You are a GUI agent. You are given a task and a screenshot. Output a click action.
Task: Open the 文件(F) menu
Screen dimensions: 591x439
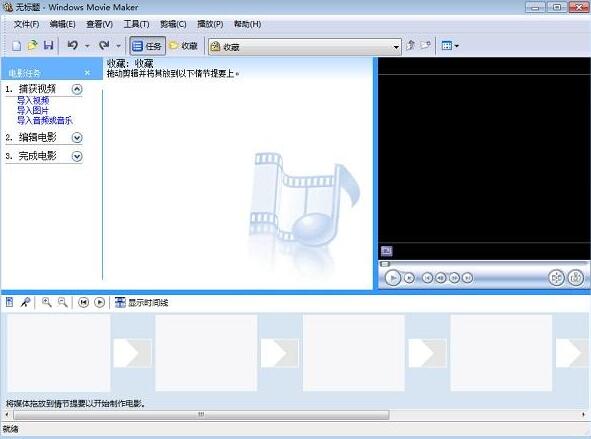(26, 24)
